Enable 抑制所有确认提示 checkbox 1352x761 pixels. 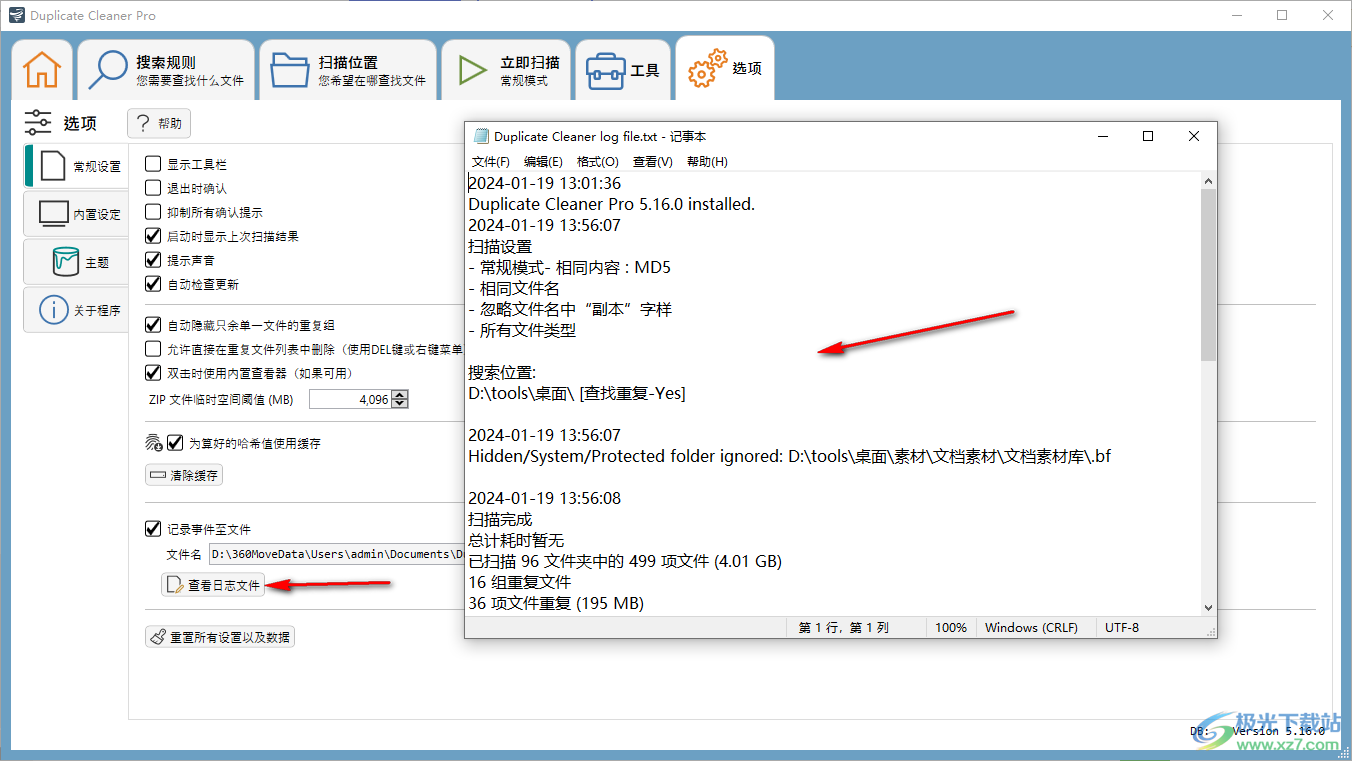[153, 212]
